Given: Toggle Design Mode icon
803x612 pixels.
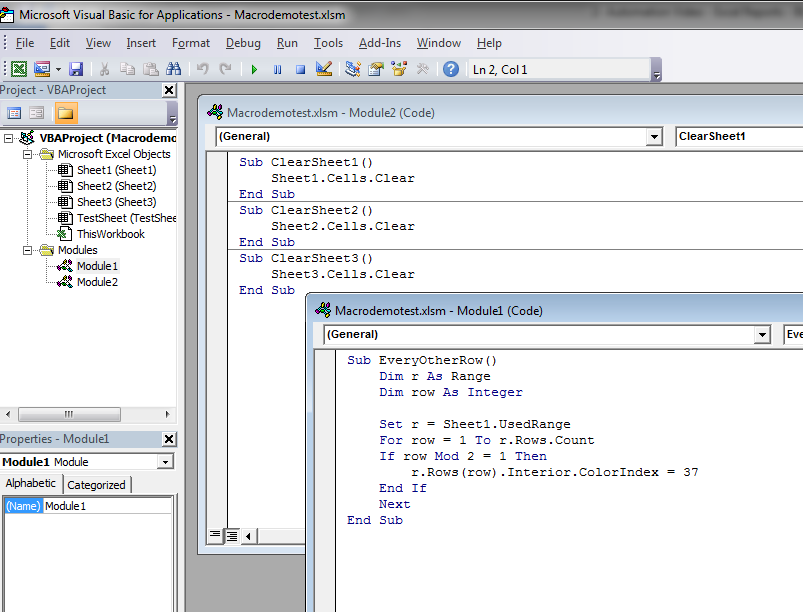Looking at the screenshot, I should pos(324,69).
